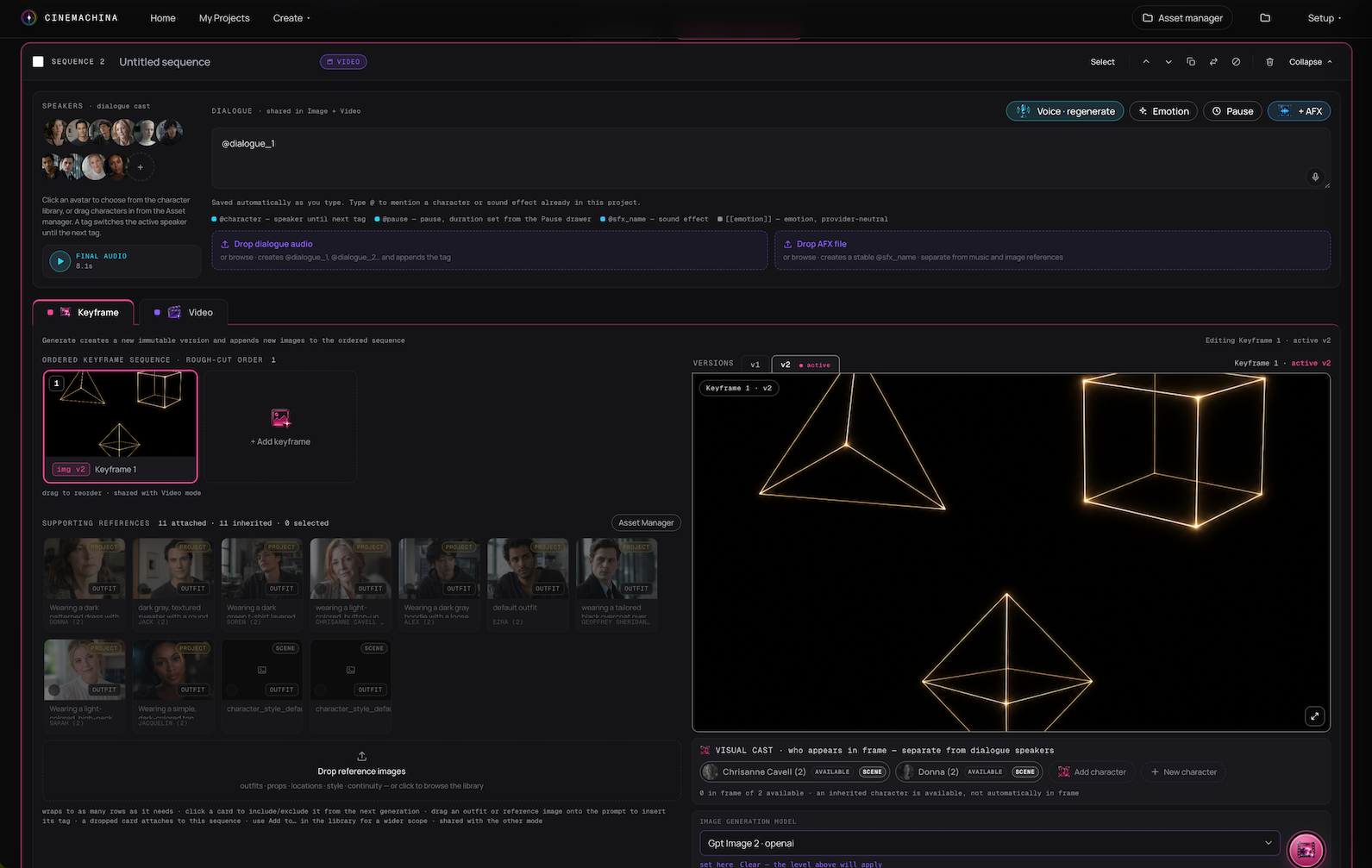Click the microphone icon in dialogue box
Screen dimensions: 1372x868
[1315, 177]
